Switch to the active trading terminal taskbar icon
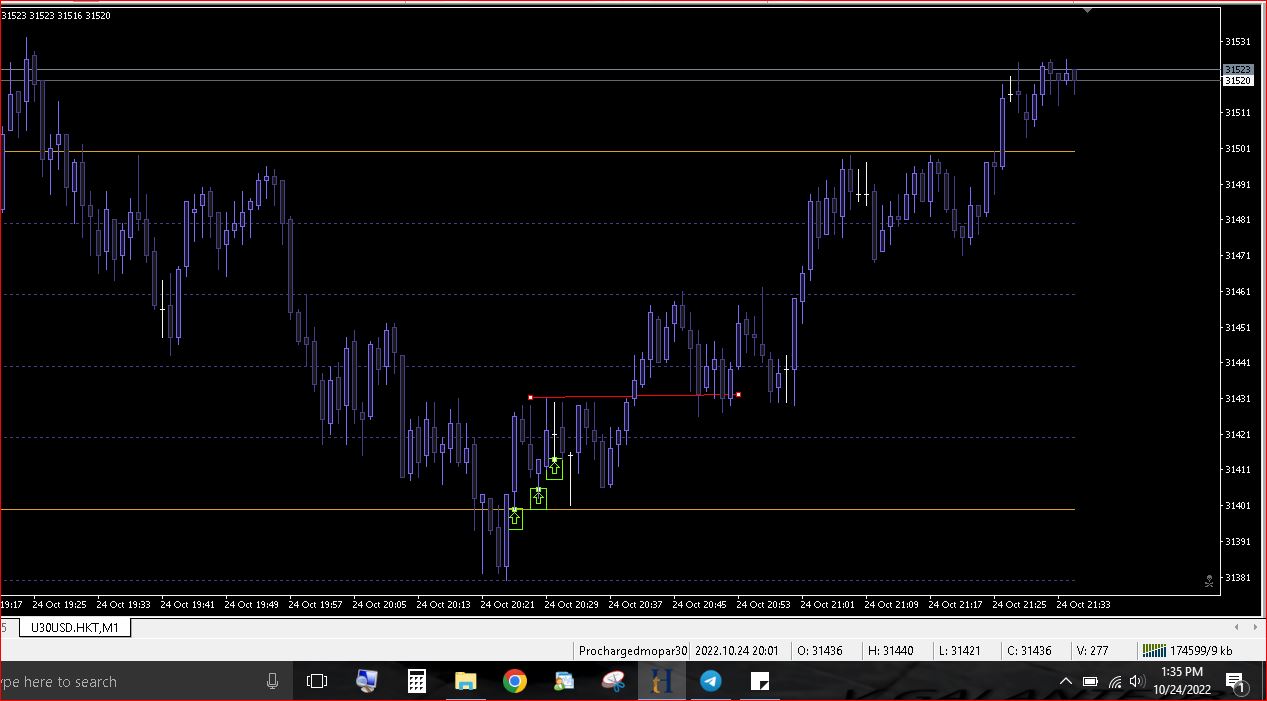The image size is (1267, 701). 662,681
